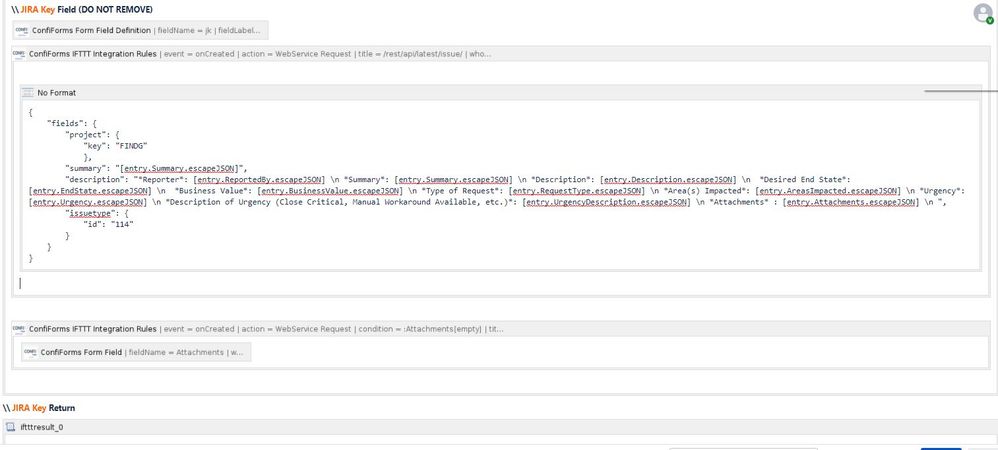Click the icon of the IFTTT macro with Attachments[empty] condition

(18, 329)
